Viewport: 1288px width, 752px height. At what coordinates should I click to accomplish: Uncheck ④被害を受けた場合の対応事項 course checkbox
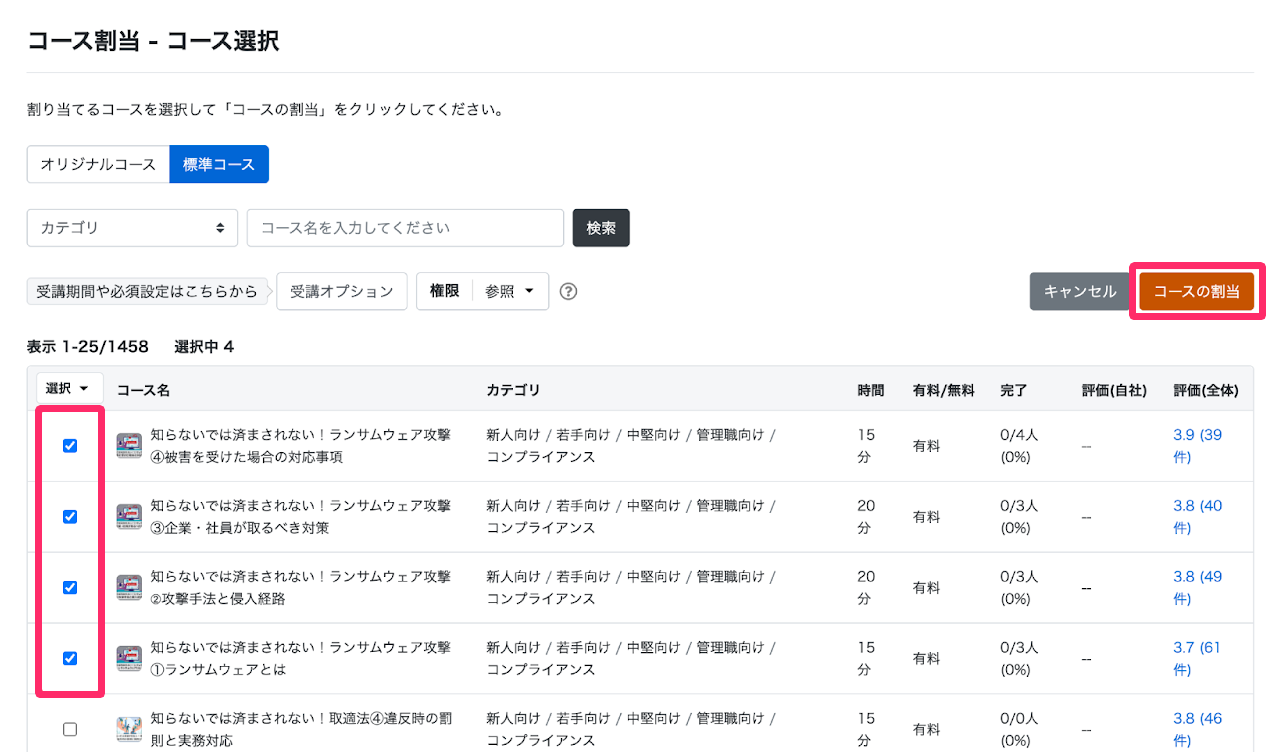pyautogui.click(x=70, y=446)
